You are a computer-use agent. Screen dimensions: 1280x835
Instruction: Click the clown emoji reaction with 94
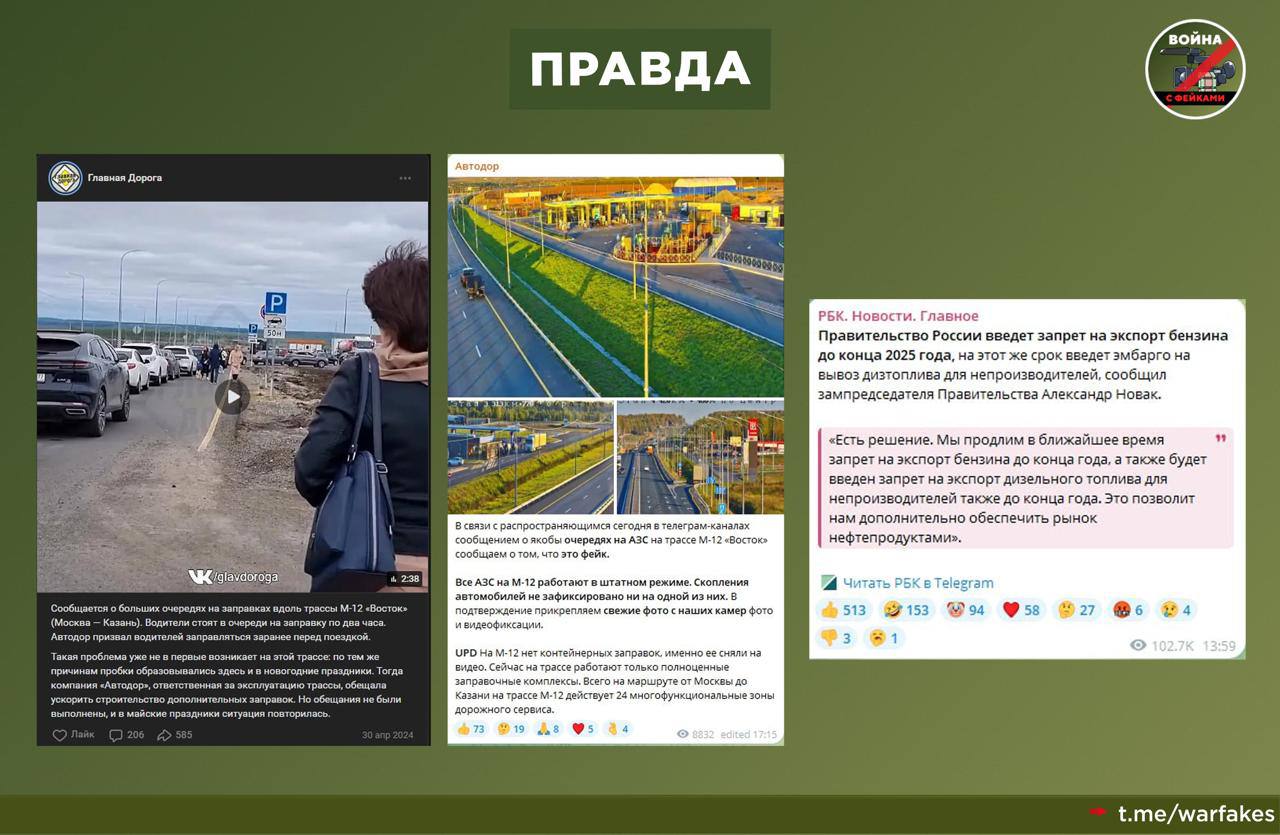tap(966, 610)
